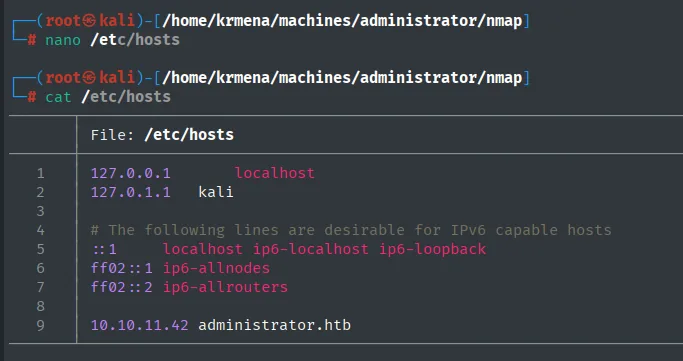This screenshot has width=683, height=361.
Task: Click the 'ff02::1' address on line 6
Action: coord(122,268)
